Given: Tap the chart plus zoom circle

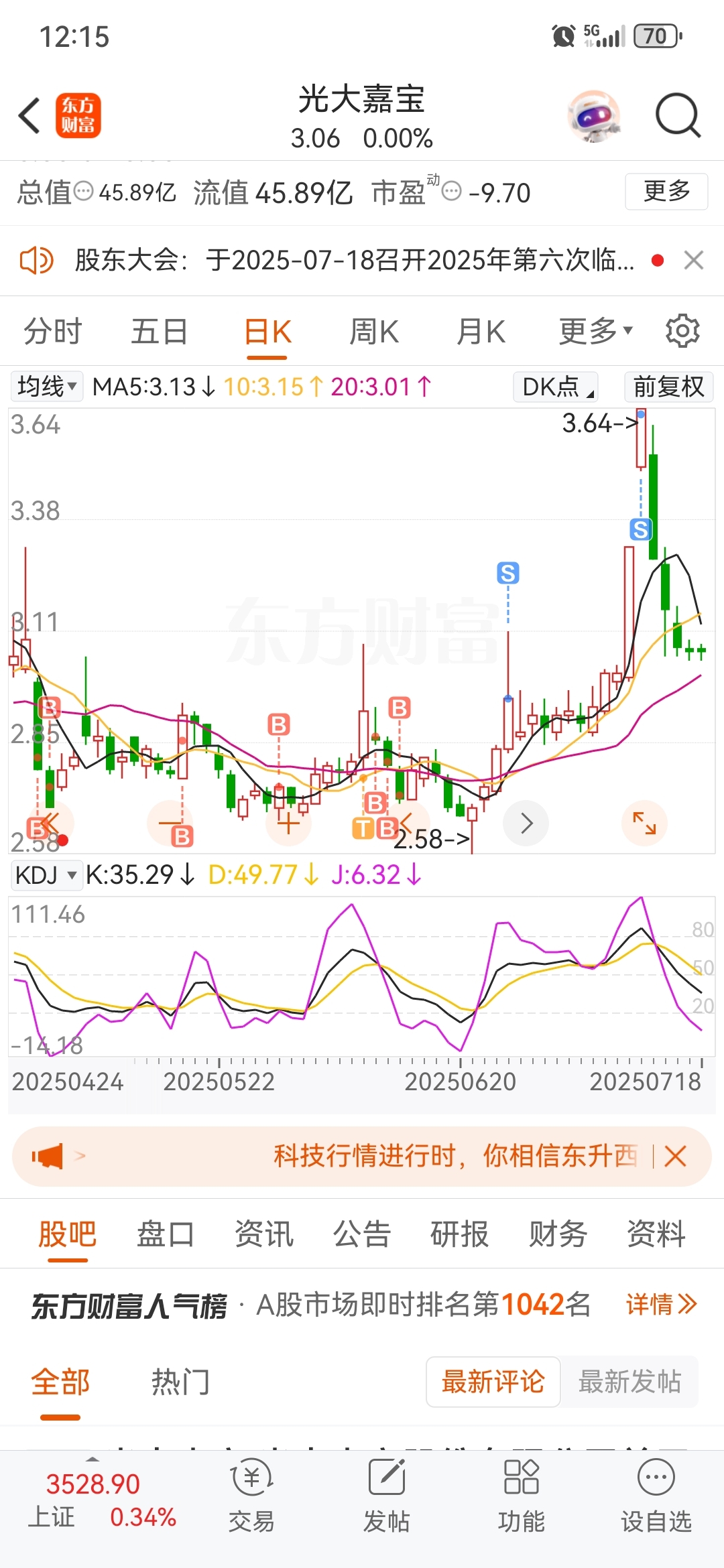Looking at the screenshot, I should point(288,824).
